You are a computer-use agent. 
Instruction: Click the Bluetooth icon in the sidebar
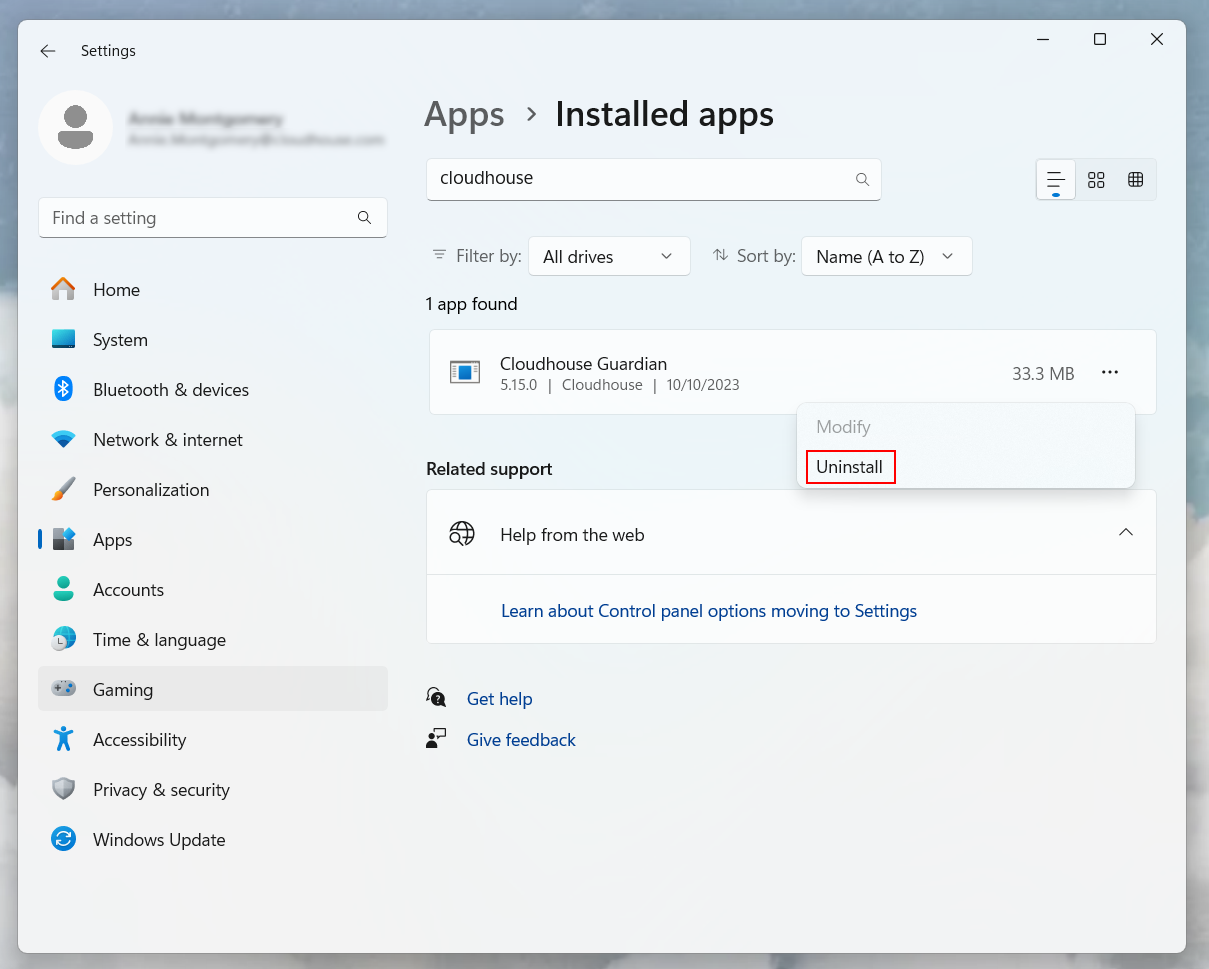[x=64, y=390]
